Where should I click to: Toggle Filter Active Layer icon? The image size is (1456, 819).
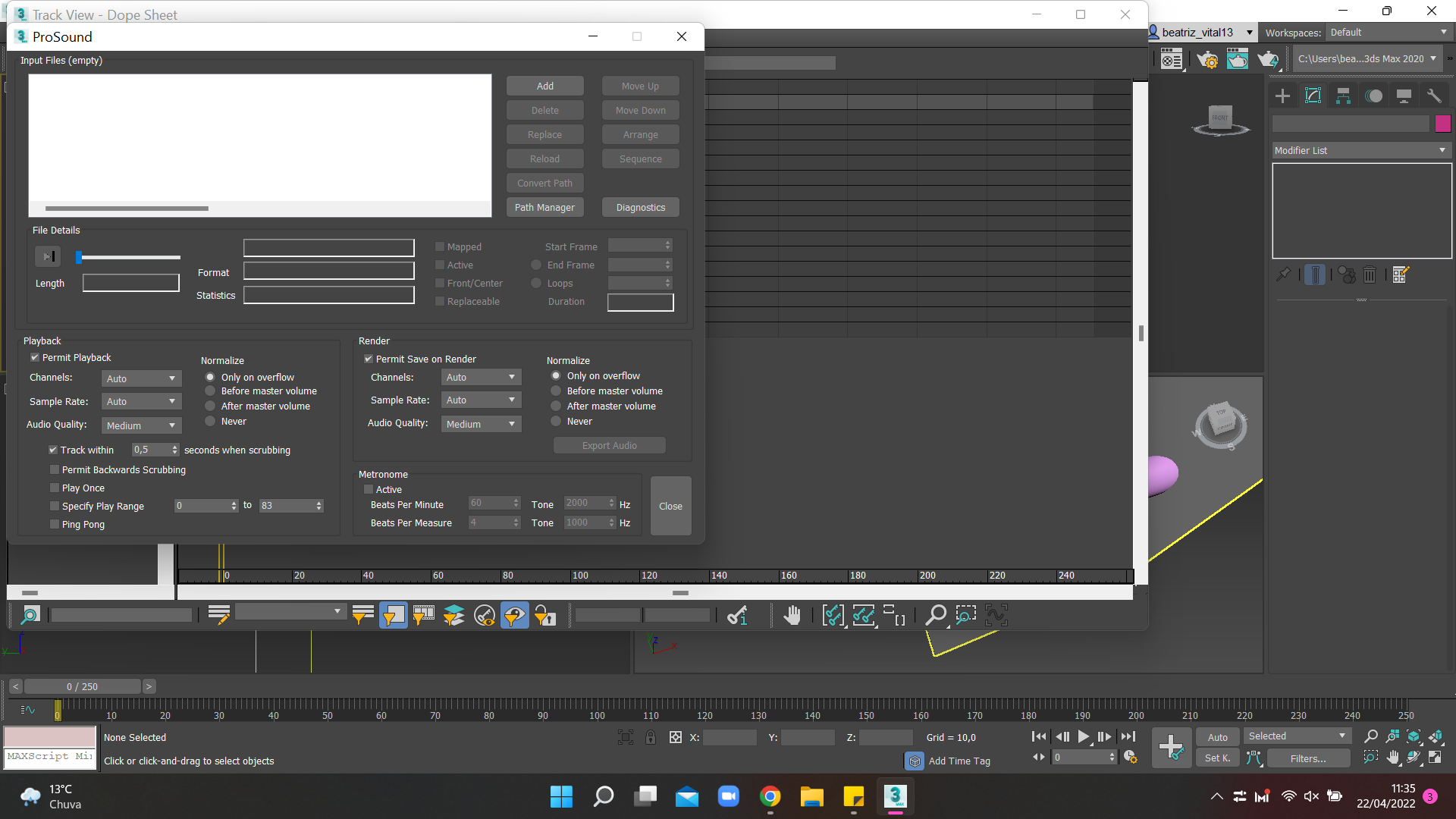(454, 615)
